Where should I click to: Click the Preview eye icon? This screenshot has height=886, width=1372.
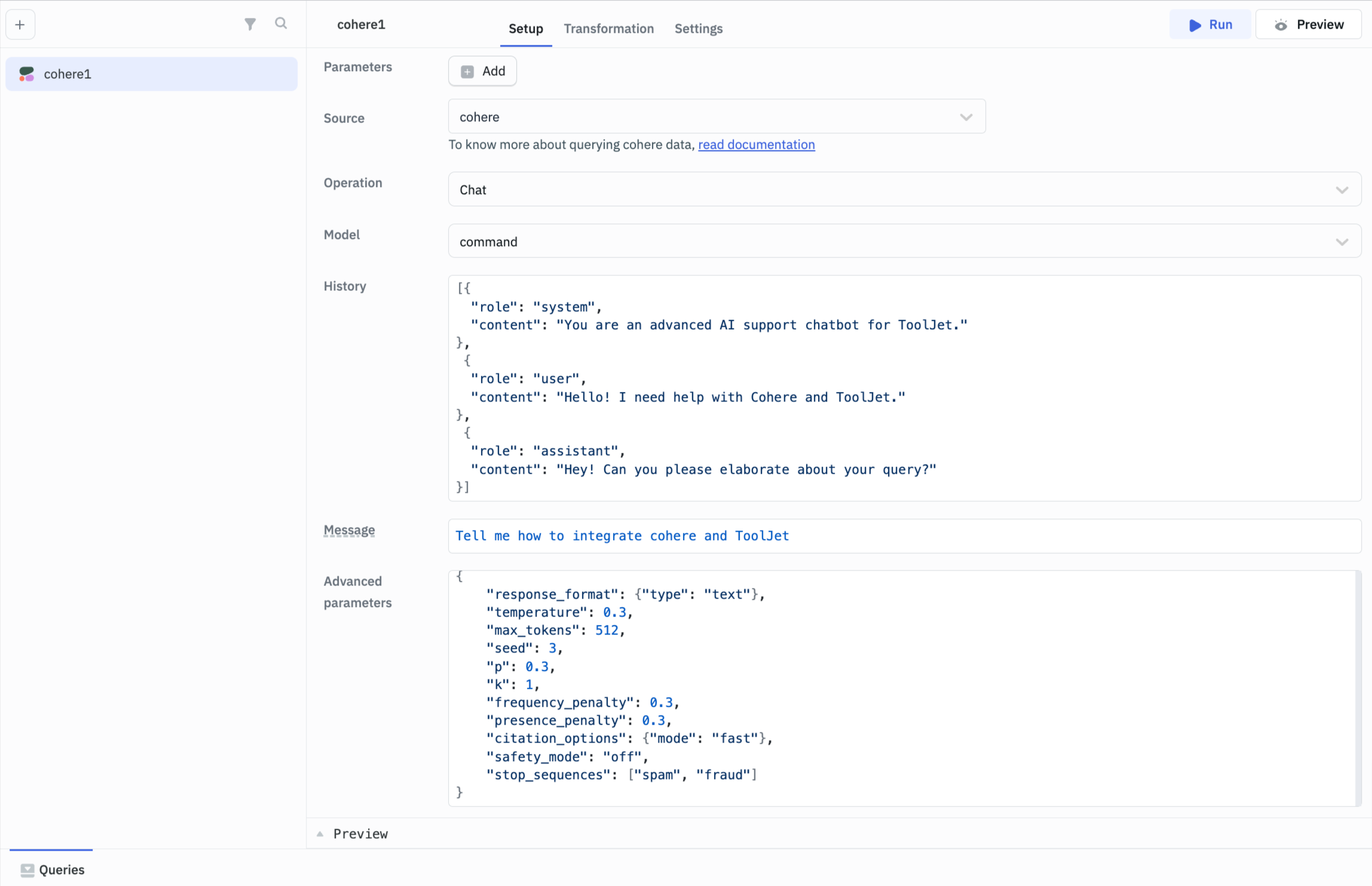click(1281, 25)
